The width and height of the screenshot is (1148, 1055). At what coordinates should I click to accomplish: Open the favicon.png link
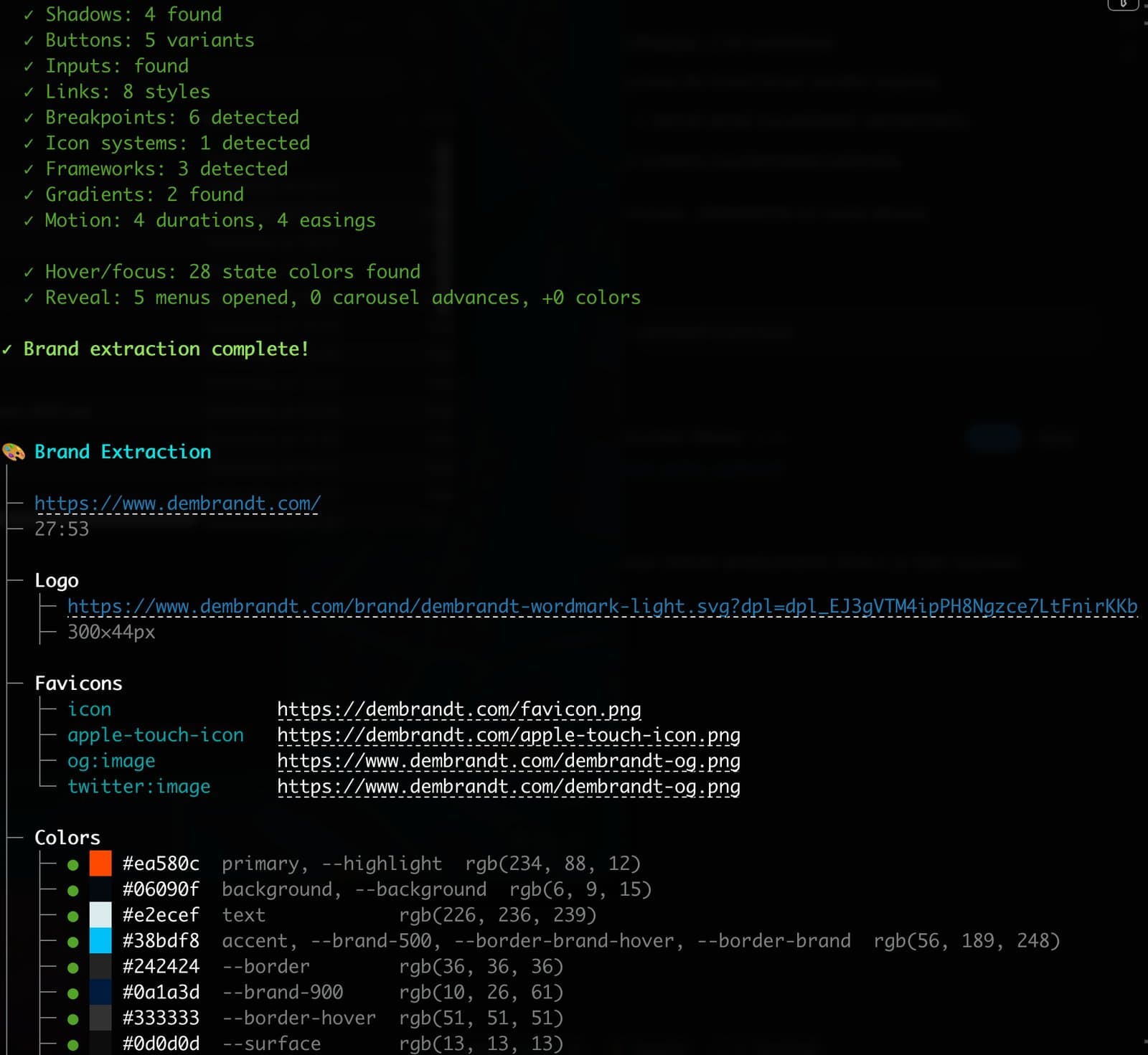[459, 709]
